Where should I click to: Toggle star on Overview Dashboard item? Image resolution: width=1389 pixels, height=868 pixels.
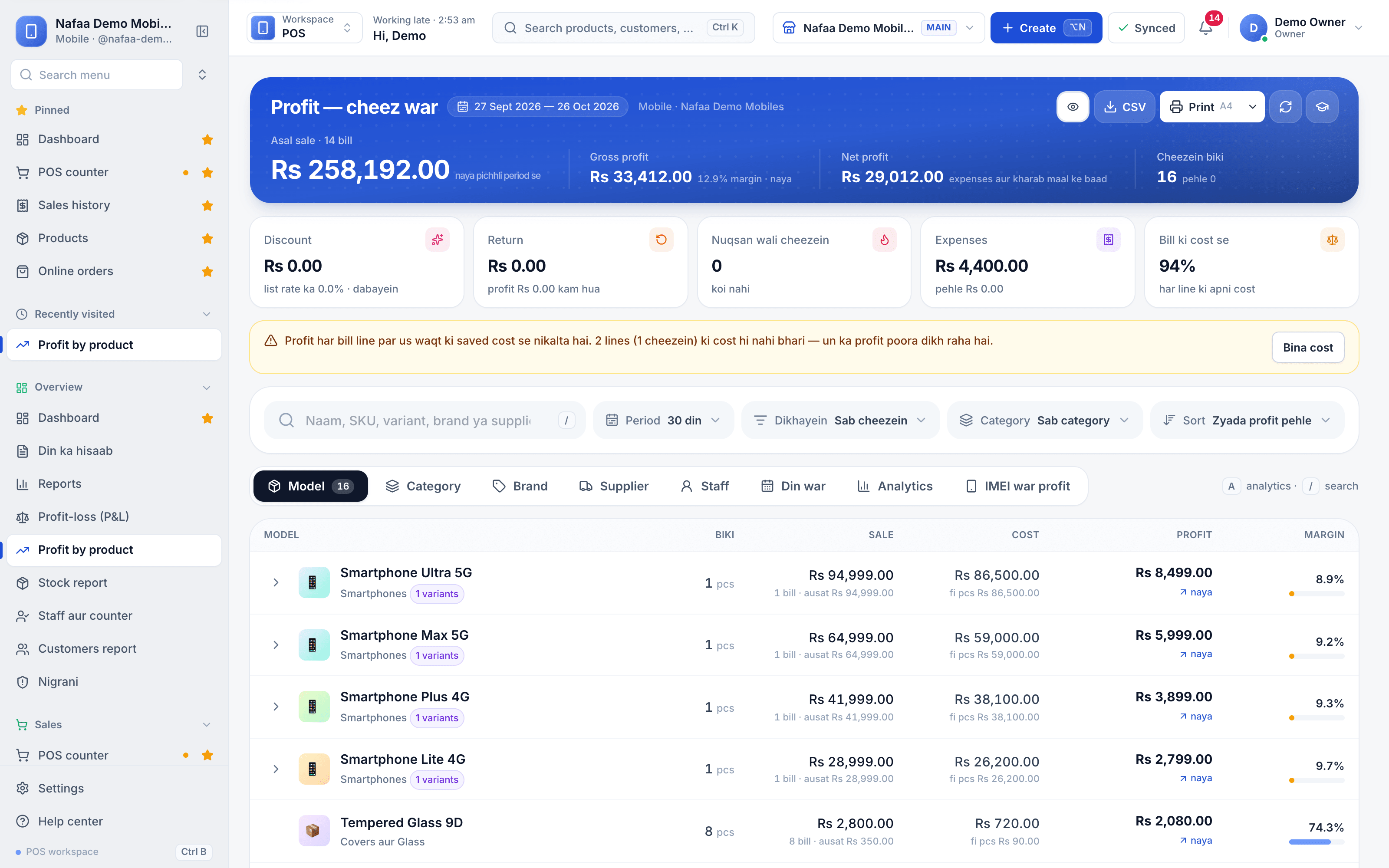207,418
